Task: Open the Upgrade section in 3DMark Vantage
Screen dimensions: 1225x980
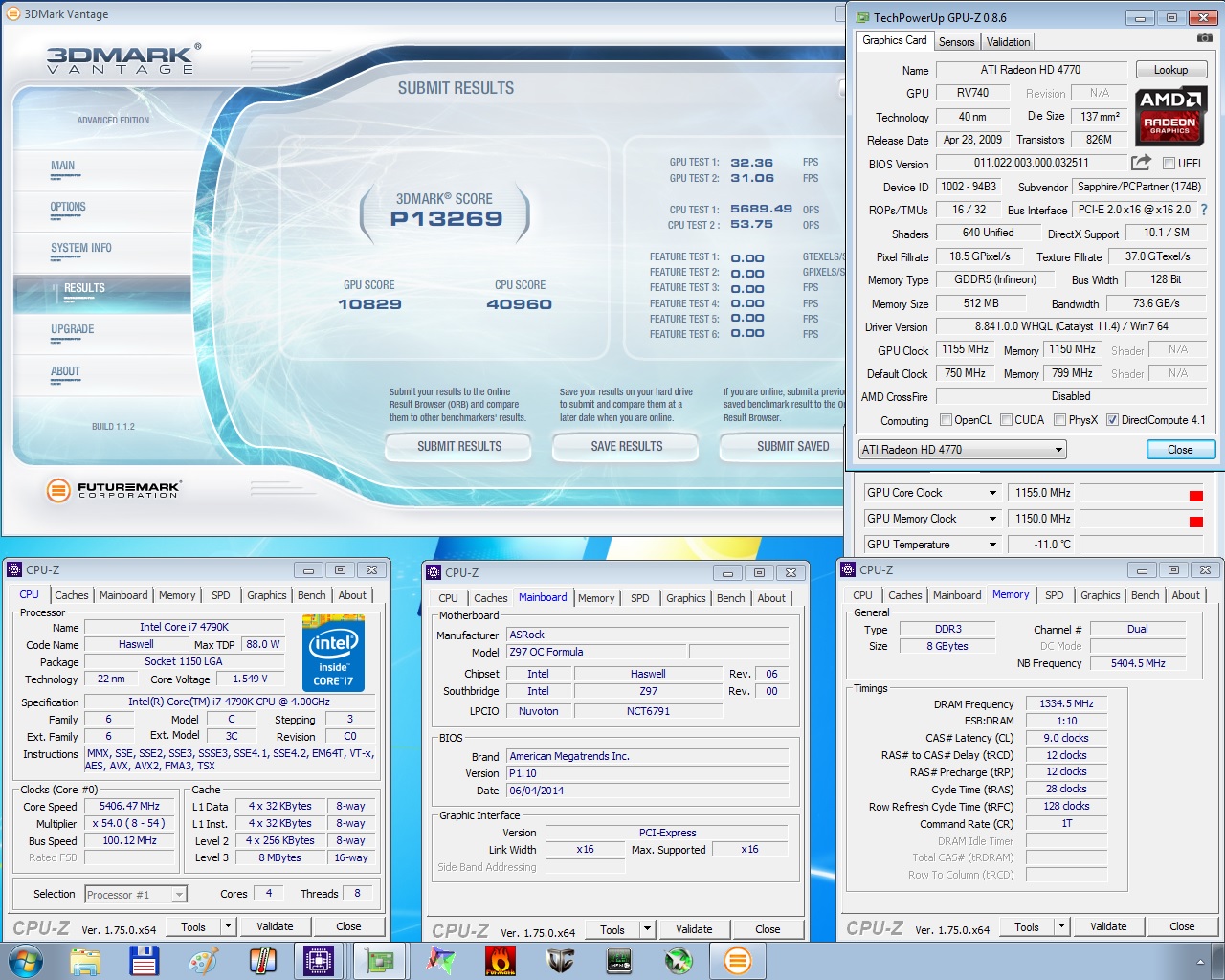Action: [x=73, y=329]
